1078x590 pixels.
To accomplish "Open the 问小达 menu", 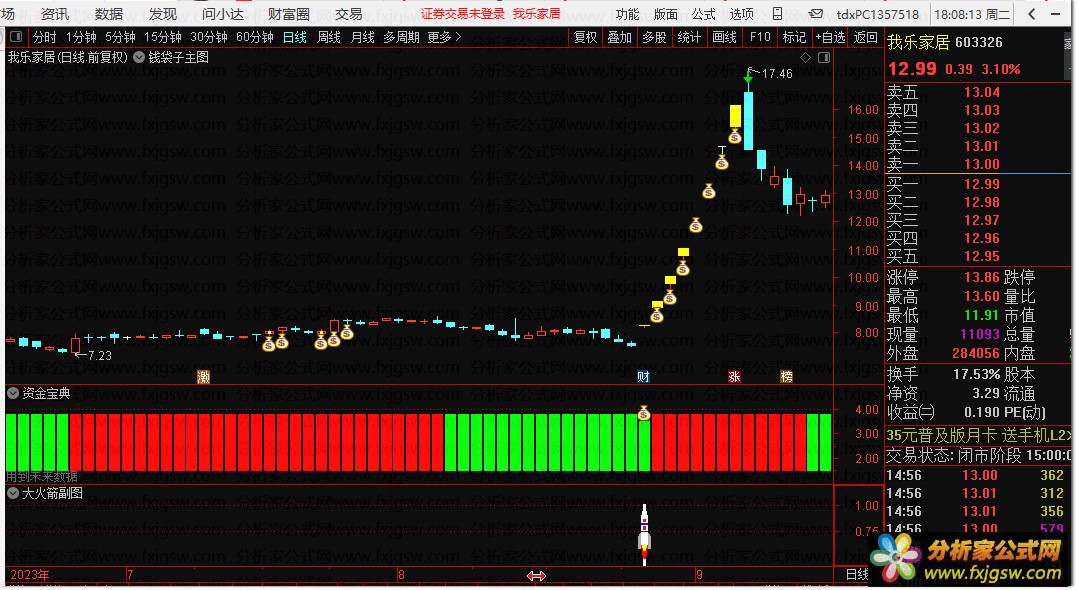I will 223,14.
